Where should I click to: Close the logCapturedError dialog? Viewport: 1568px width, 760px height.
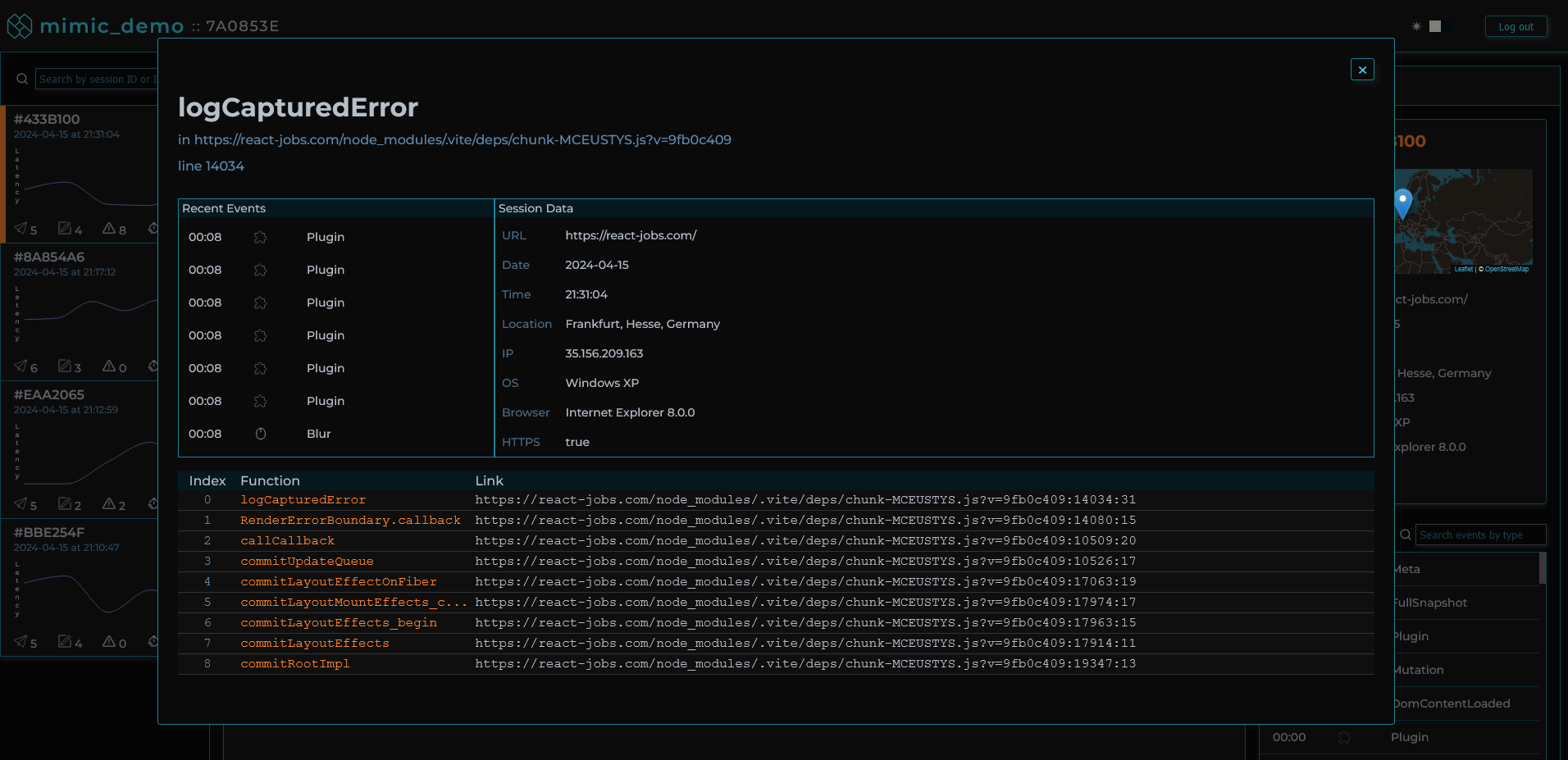pos(1362,70)
